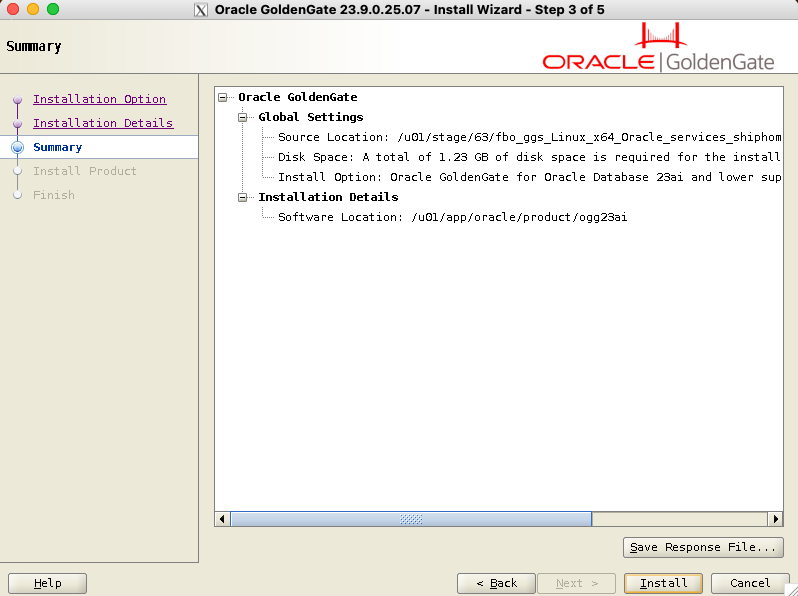
Task: Click the Back button
Action: point(496,583)
